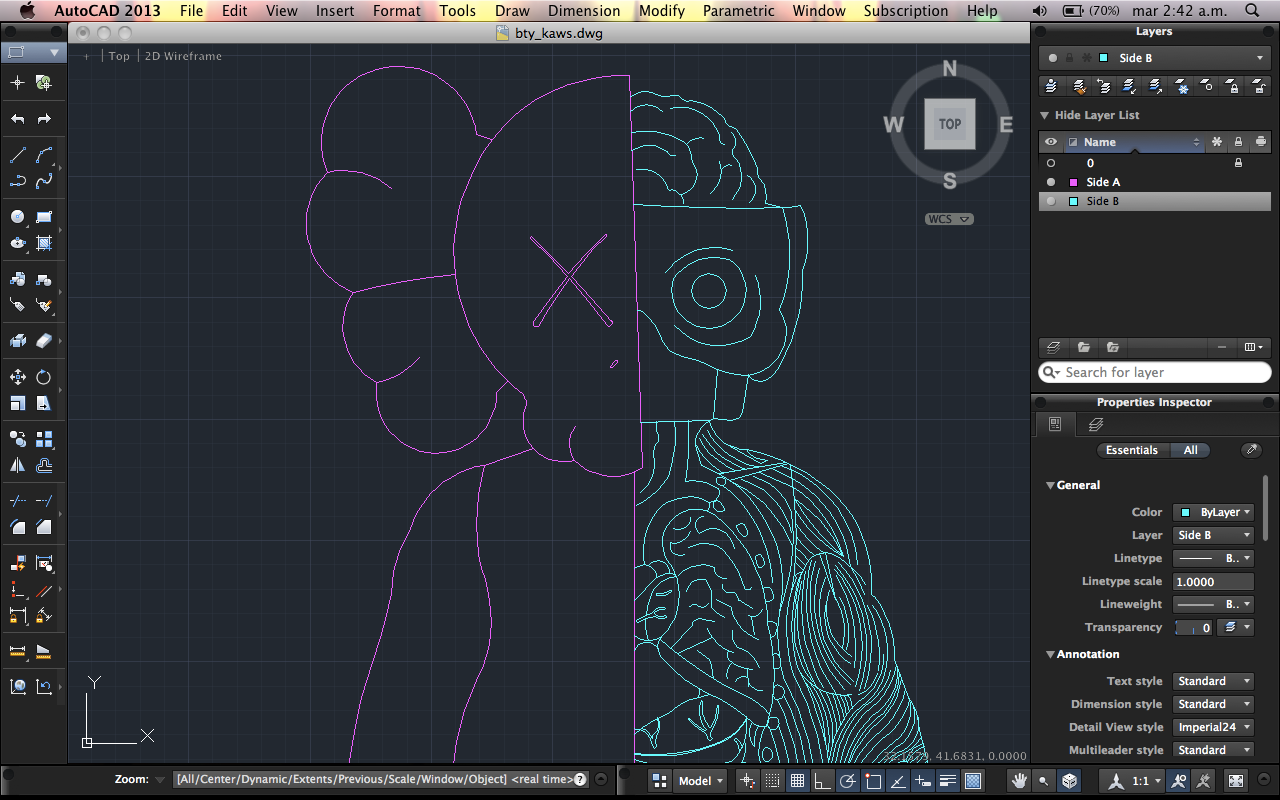Viewport: 1280px width, 800px height.
Task: Select the Mirror tool
Action: pyautogui.click(x=18, y=465)
